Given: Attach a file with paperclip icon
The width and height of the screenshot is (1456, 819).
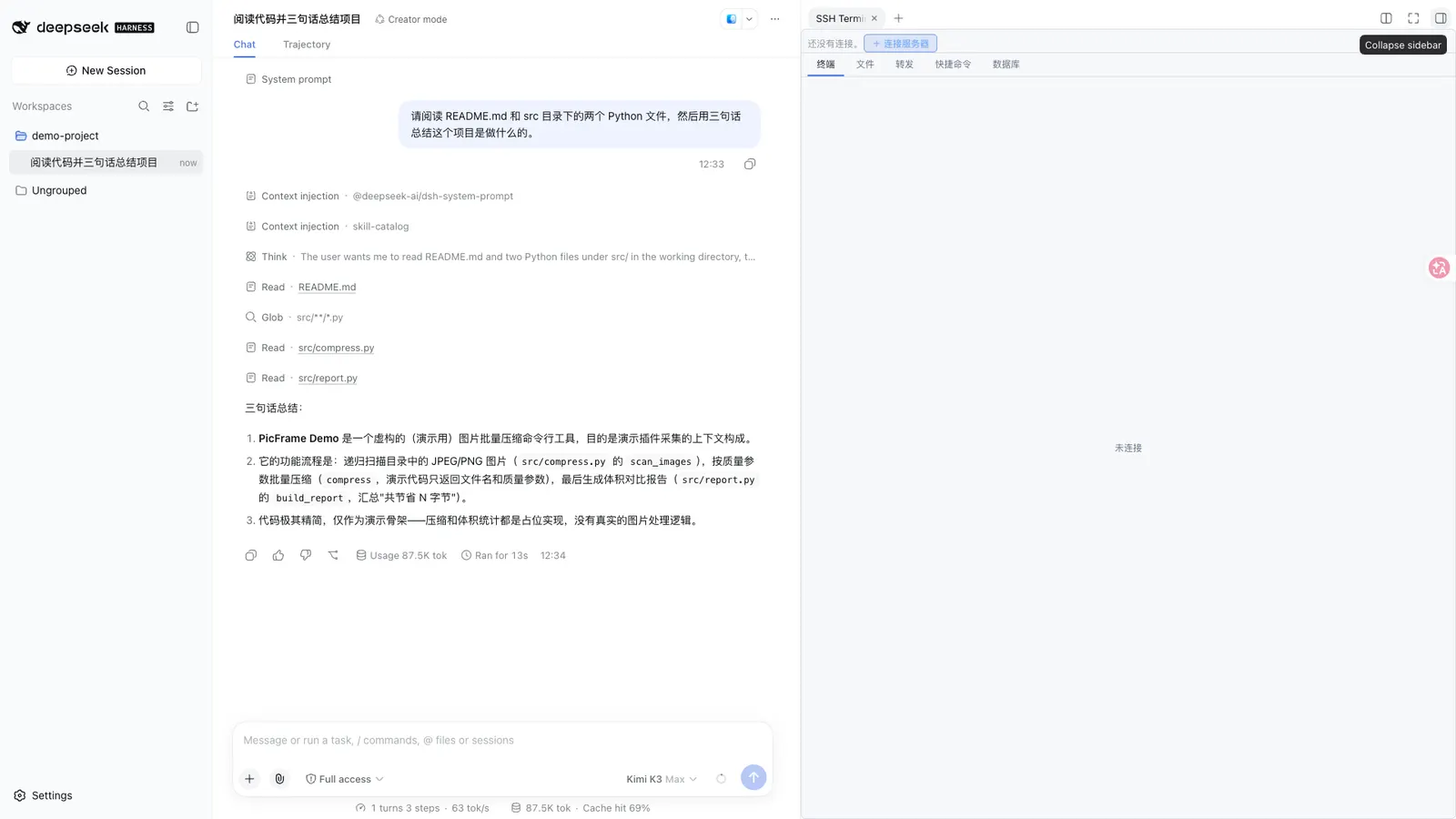Looking at the screenshot, I should click(279, 779).
